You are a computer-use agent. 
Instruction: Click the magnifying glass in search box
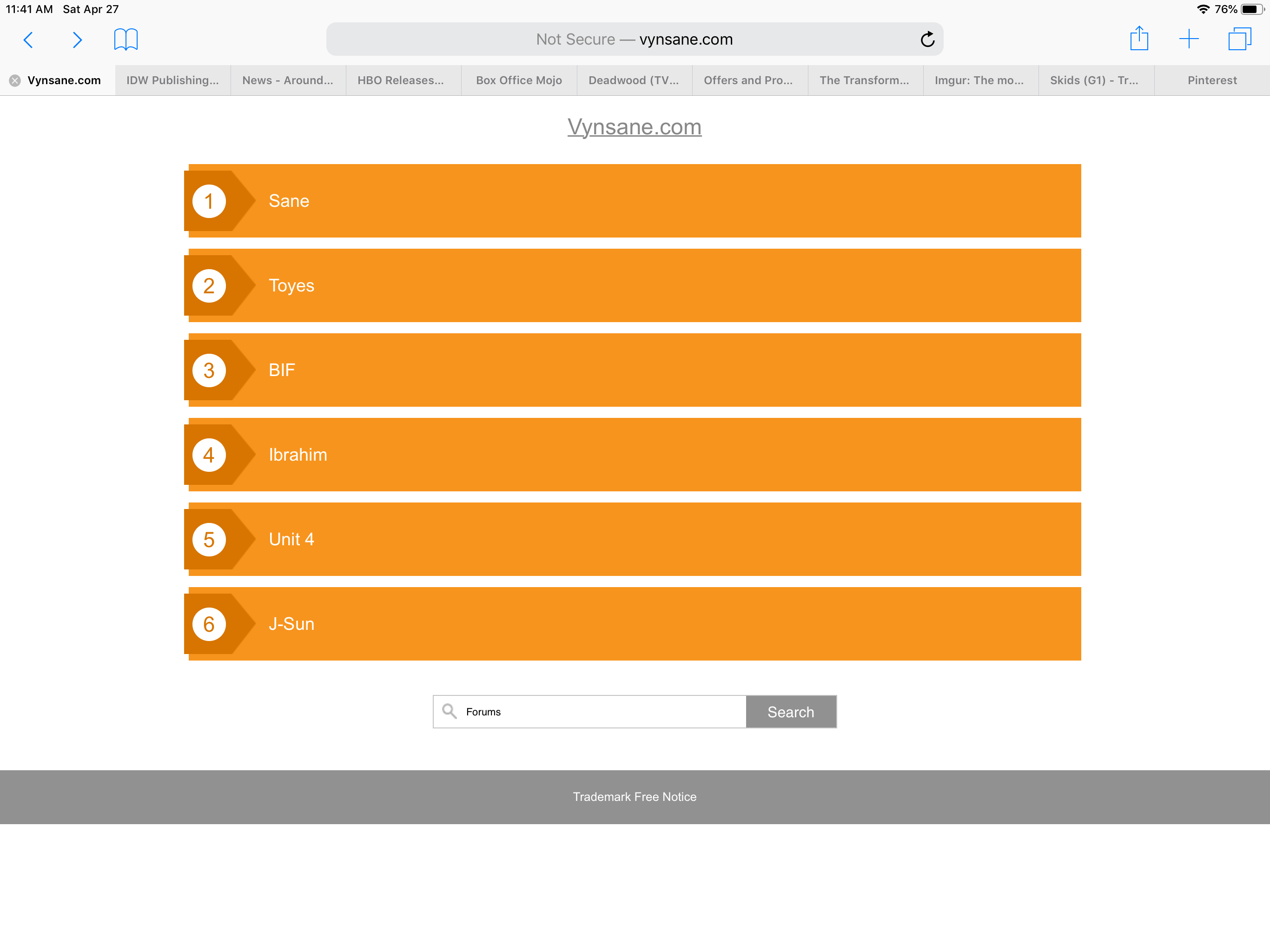pos(450,711)
